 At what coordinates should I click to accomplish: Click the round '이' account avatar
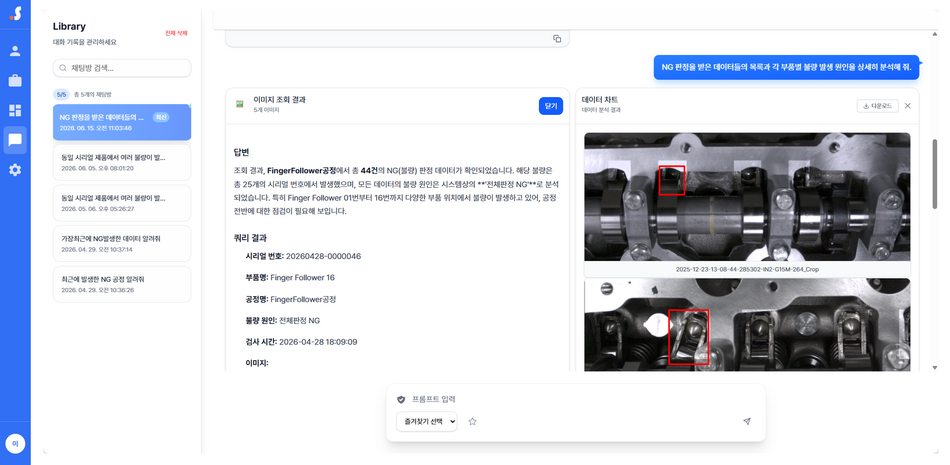15,444
